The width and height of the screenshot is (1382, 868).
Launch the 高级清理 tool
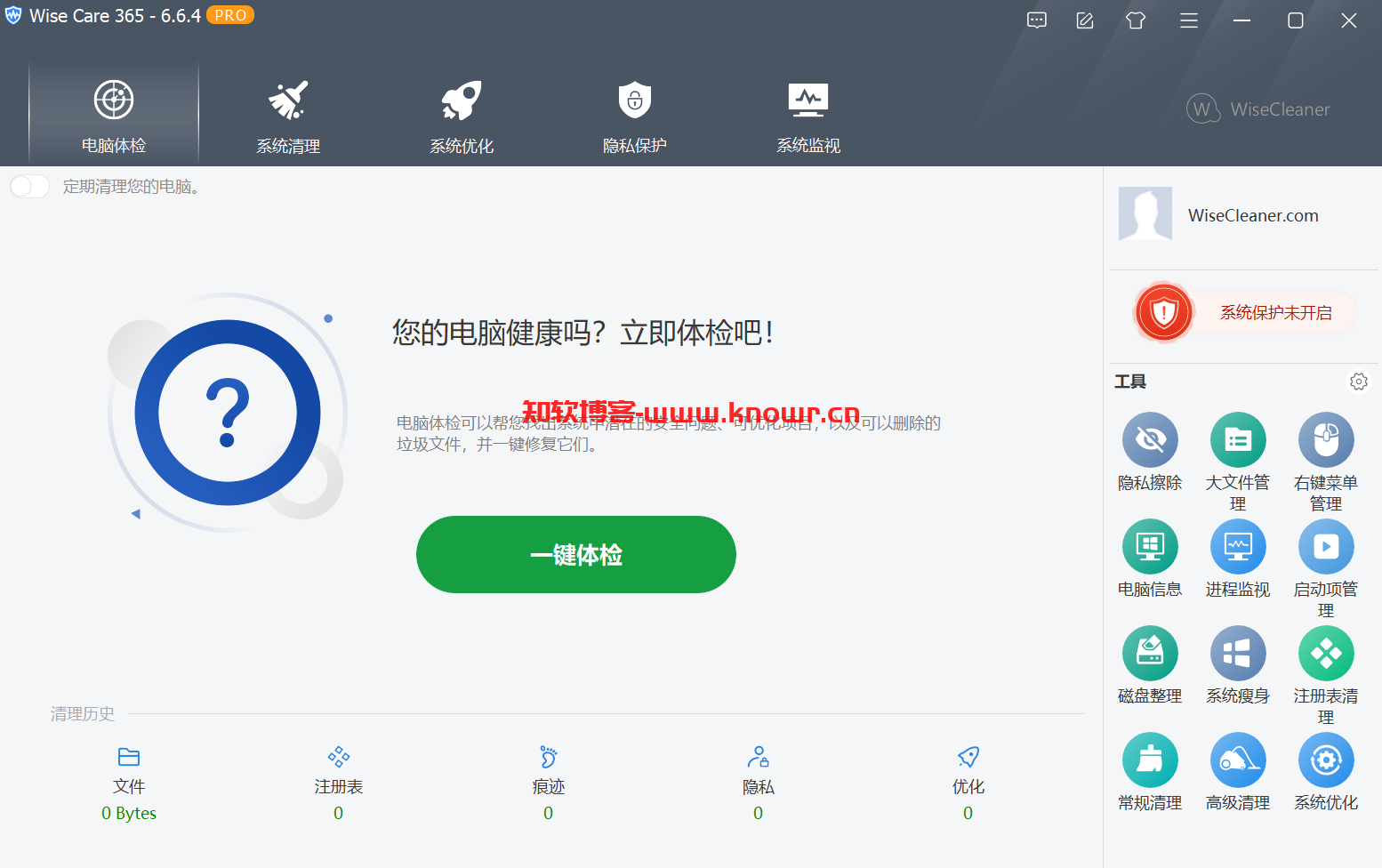[1238, 772]
